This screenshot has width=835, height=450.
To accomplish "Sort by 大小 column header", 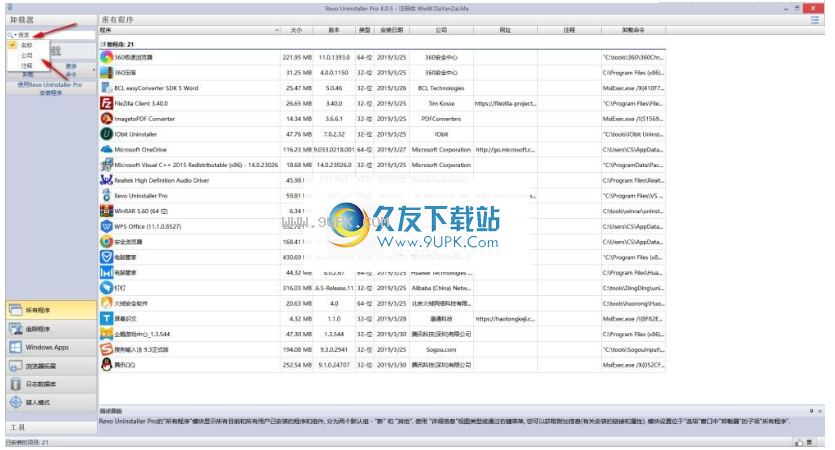I will pyautogui.click(x=297, y=30).
